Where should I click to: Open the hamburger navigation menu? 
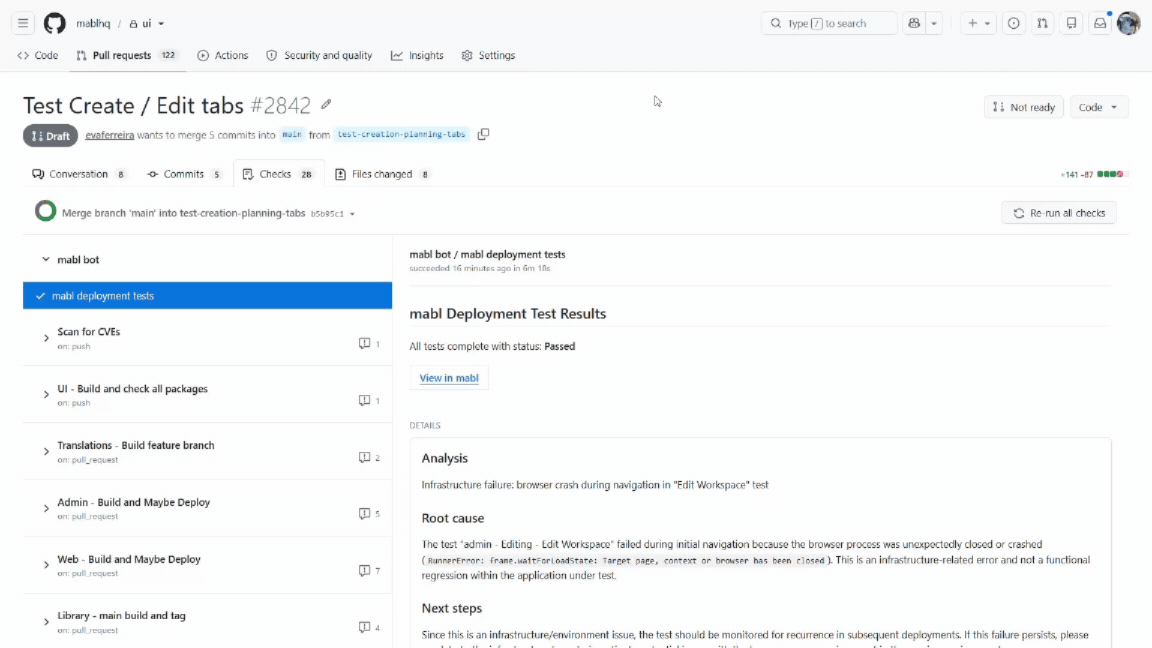23,24
